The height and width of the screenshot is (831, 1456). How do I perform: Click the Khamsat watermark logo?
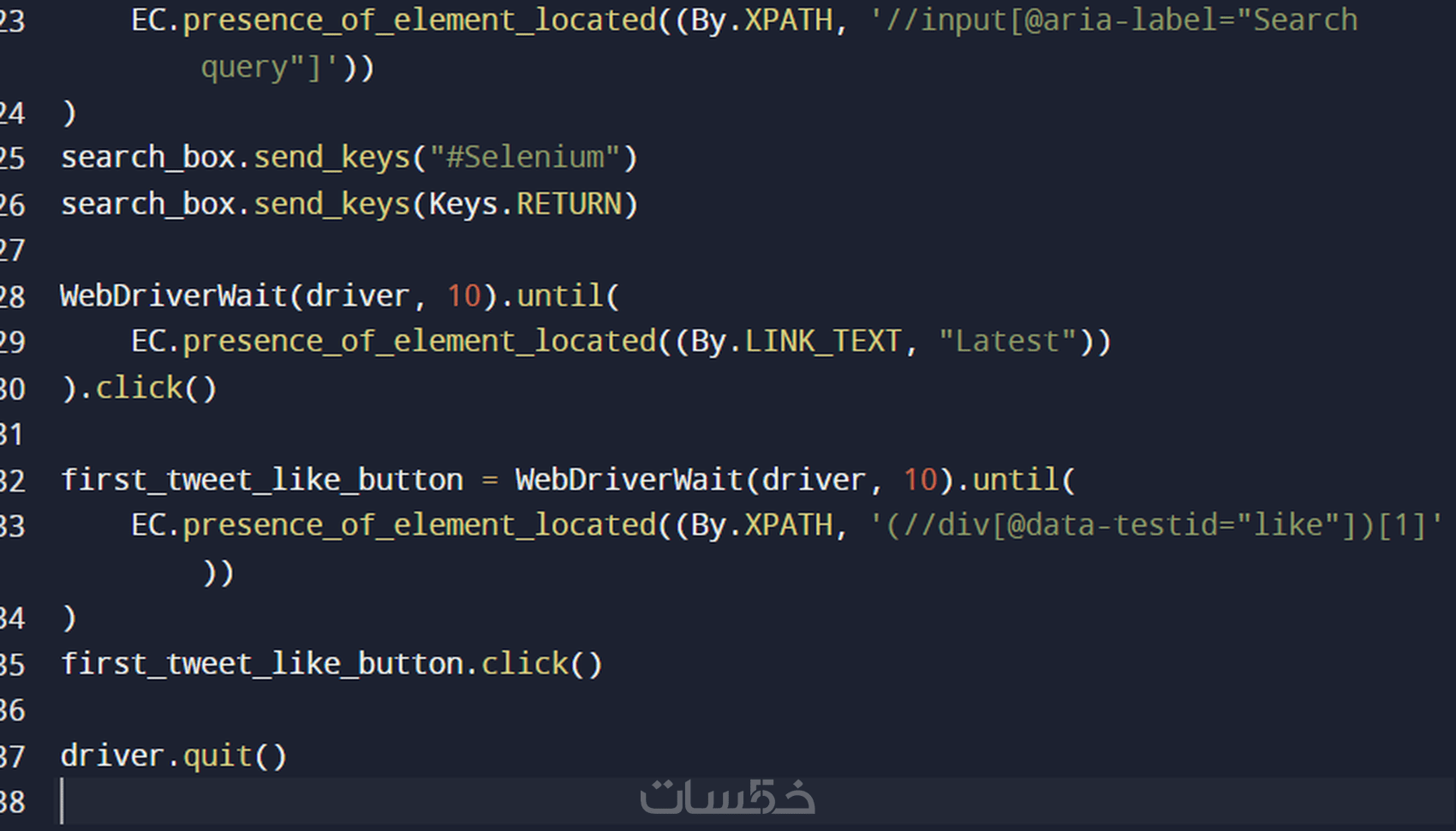pyautogui.click(x=727, y=797)
